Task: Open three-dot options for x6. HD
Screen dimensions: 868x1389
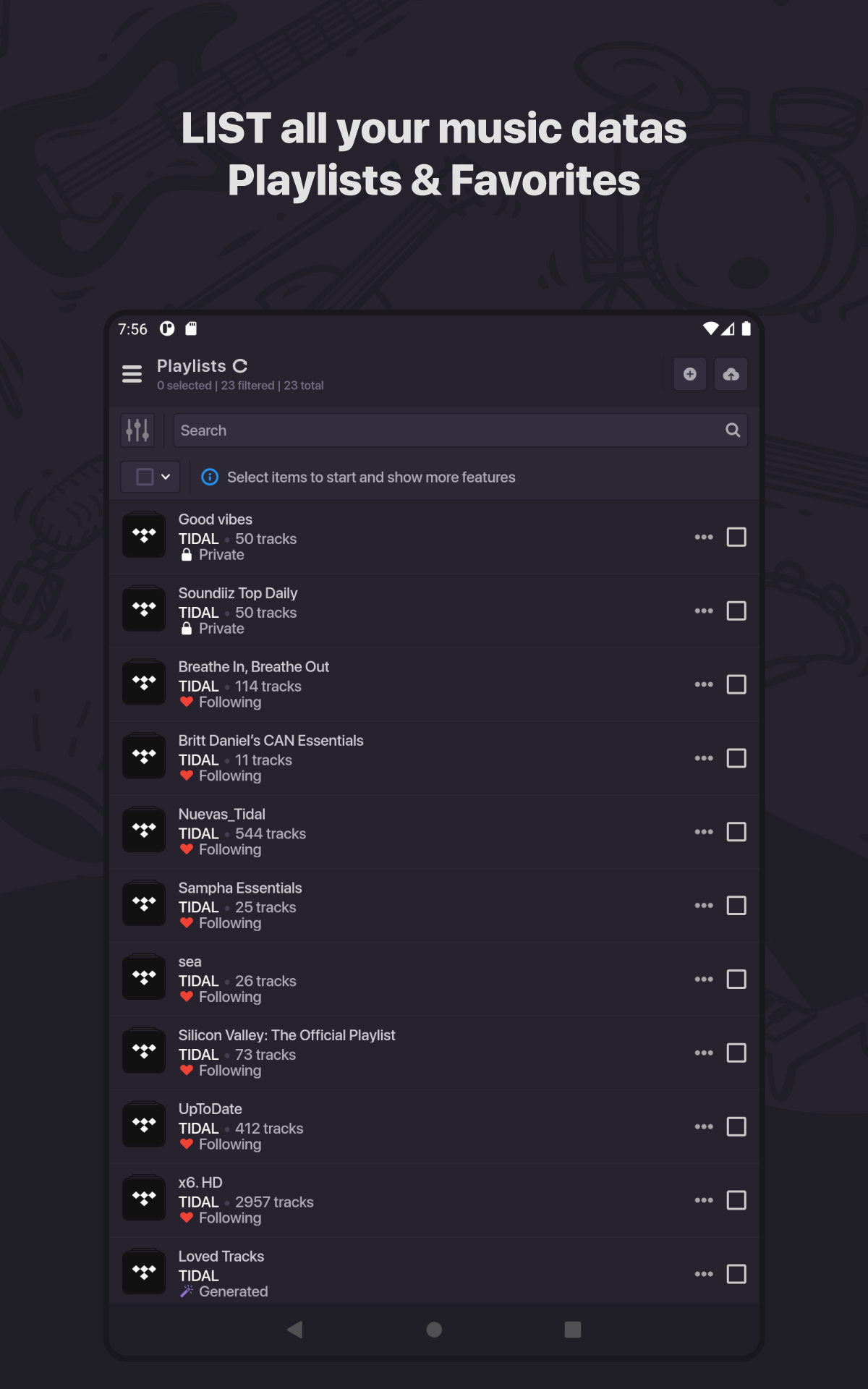Action: point(703,1201)
